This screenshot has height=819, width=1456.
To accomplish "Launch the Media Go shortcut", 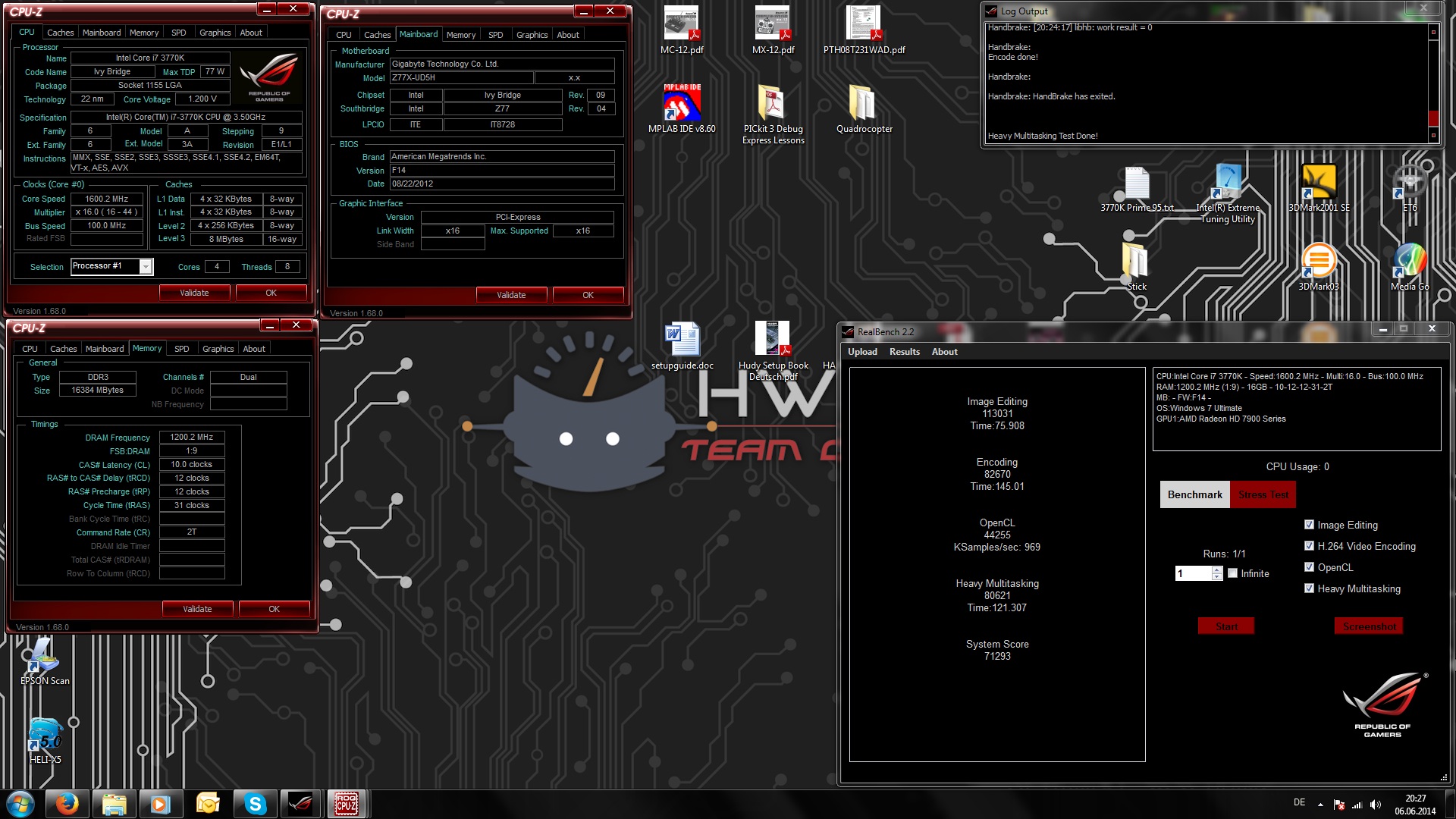I will 1410,267.
